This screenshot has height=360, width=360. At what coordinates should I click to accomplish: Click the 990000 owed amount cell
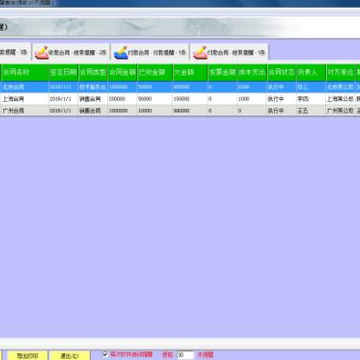pyautogui.click(x=190, y=111)
